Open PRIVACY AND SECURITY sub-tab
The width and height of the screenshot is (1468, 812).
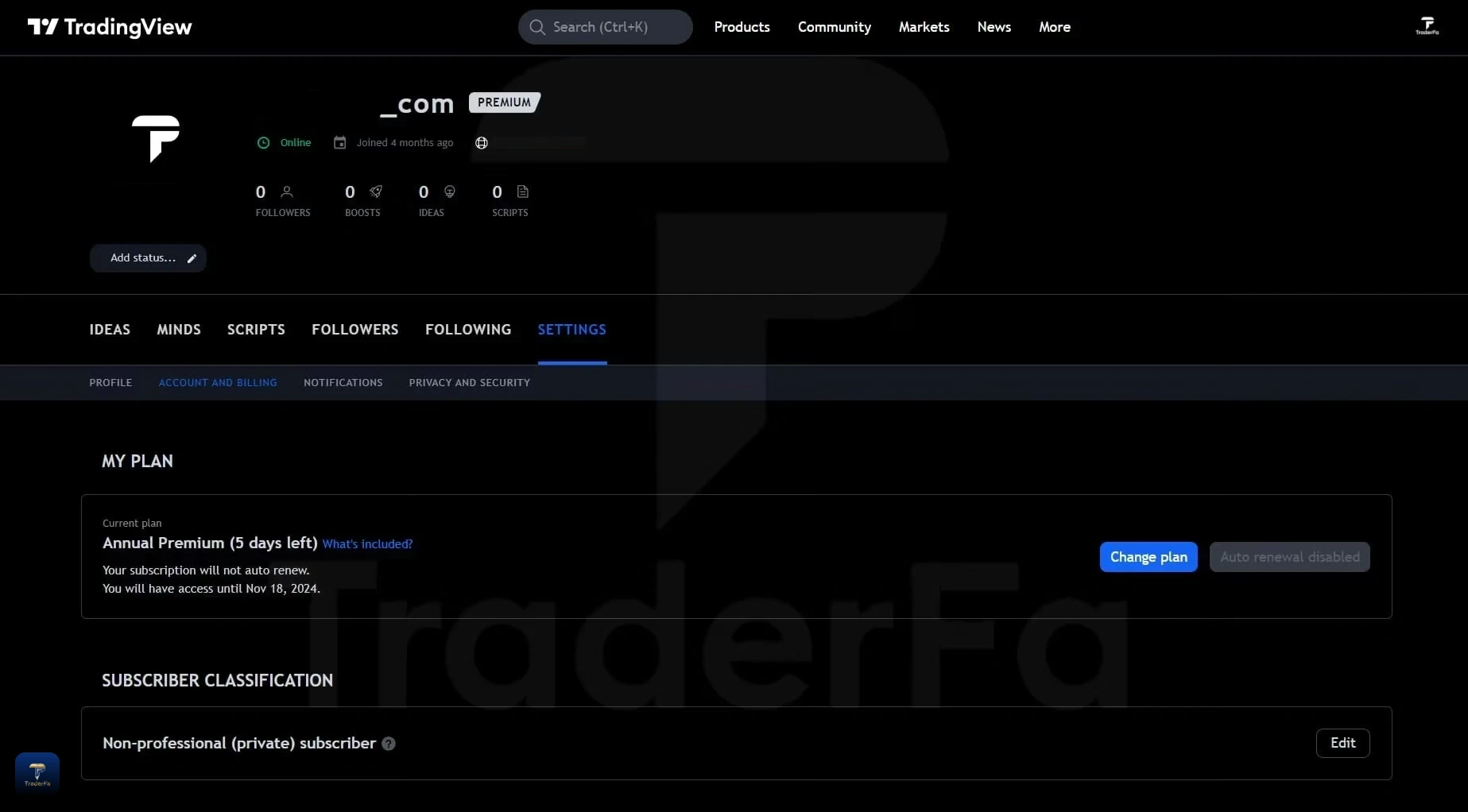pyautogui.click(x=470, y=383)
